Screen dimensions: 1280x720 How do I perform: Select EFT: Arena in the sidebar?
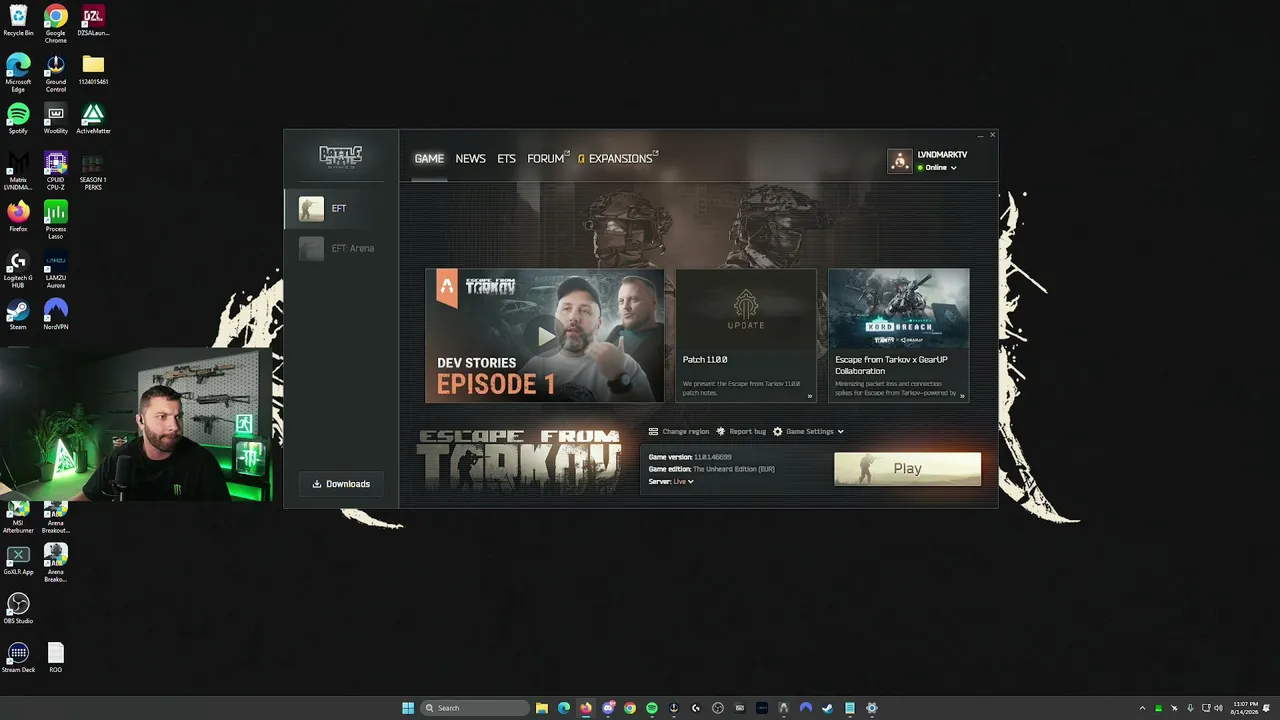pos(340,248)
